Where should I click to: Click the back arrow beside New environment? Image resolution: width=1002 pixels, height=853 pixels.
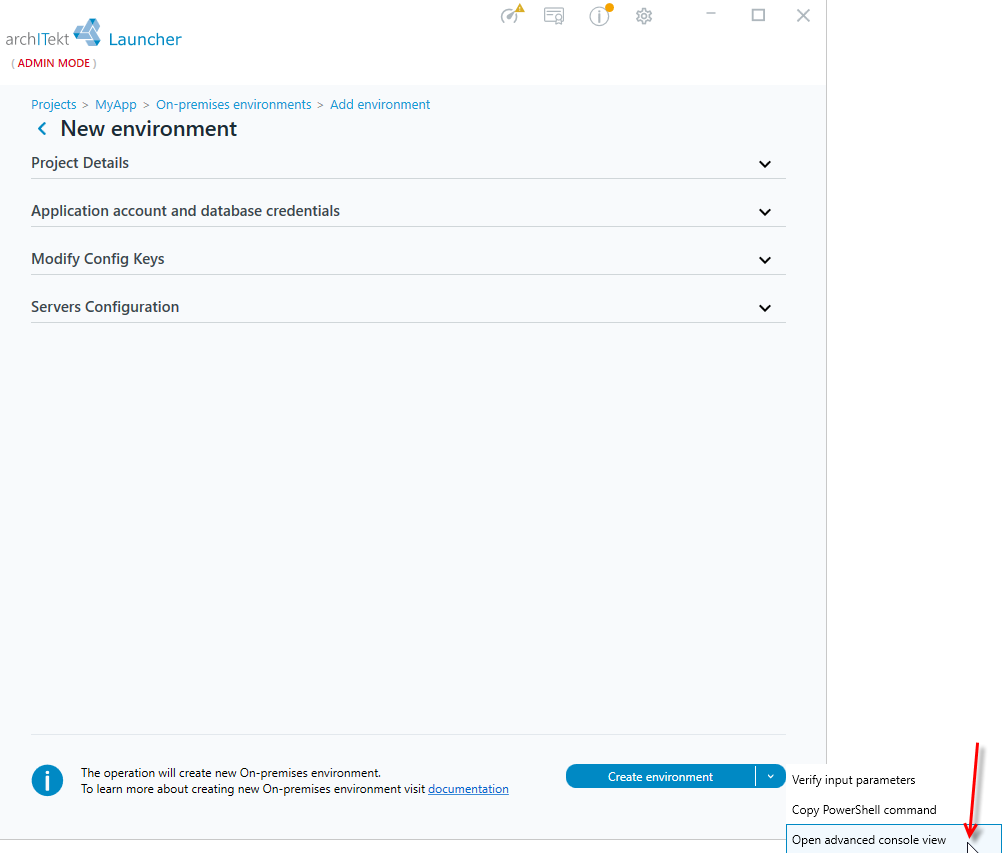click(x=42, y=129)
